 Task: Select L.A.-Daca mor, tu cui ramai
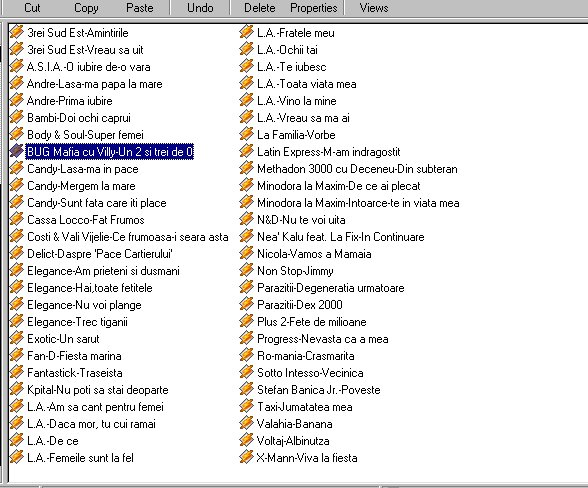point(91,424)
